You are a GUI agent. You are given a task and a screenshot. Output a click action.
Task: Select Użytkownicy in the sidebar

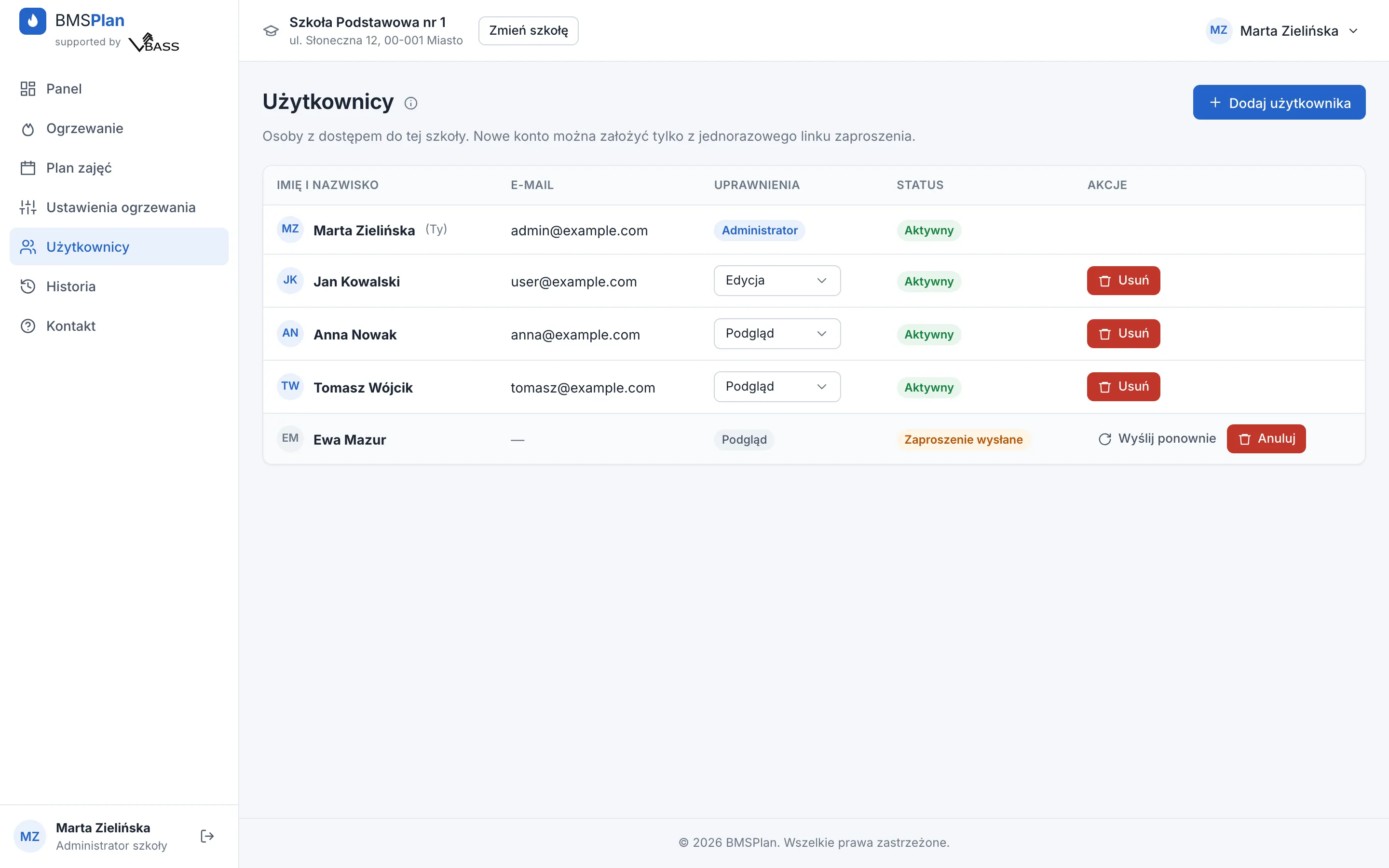(x=119, y=247)
